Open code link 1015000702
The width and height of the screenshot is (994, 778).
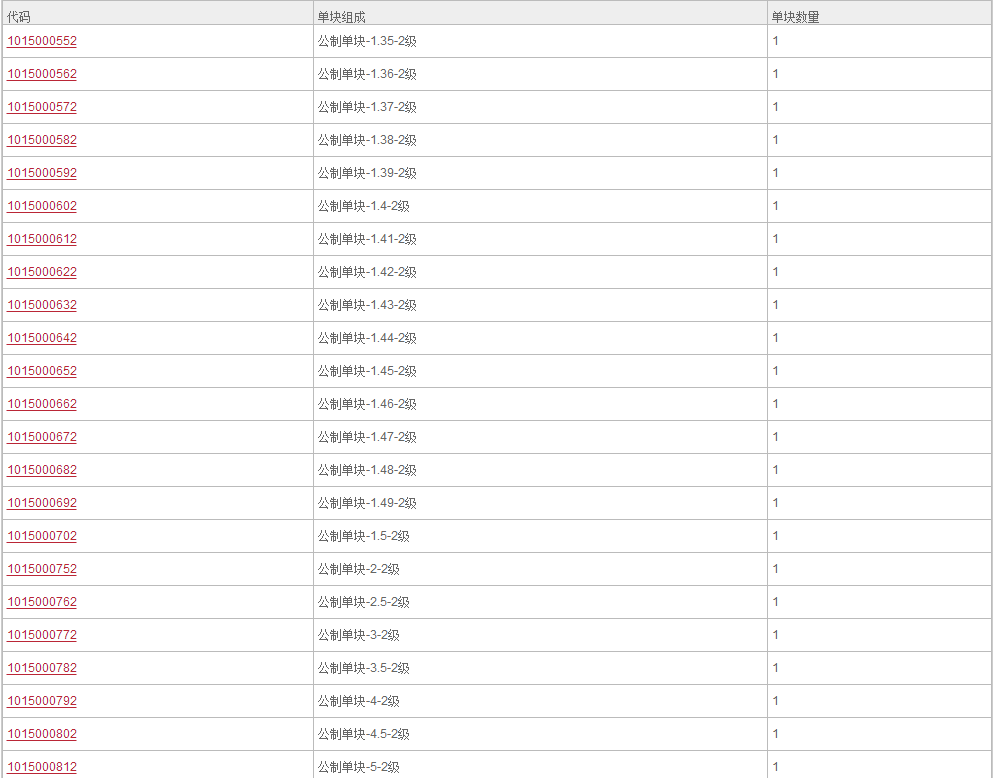click(x=42, y=536)
